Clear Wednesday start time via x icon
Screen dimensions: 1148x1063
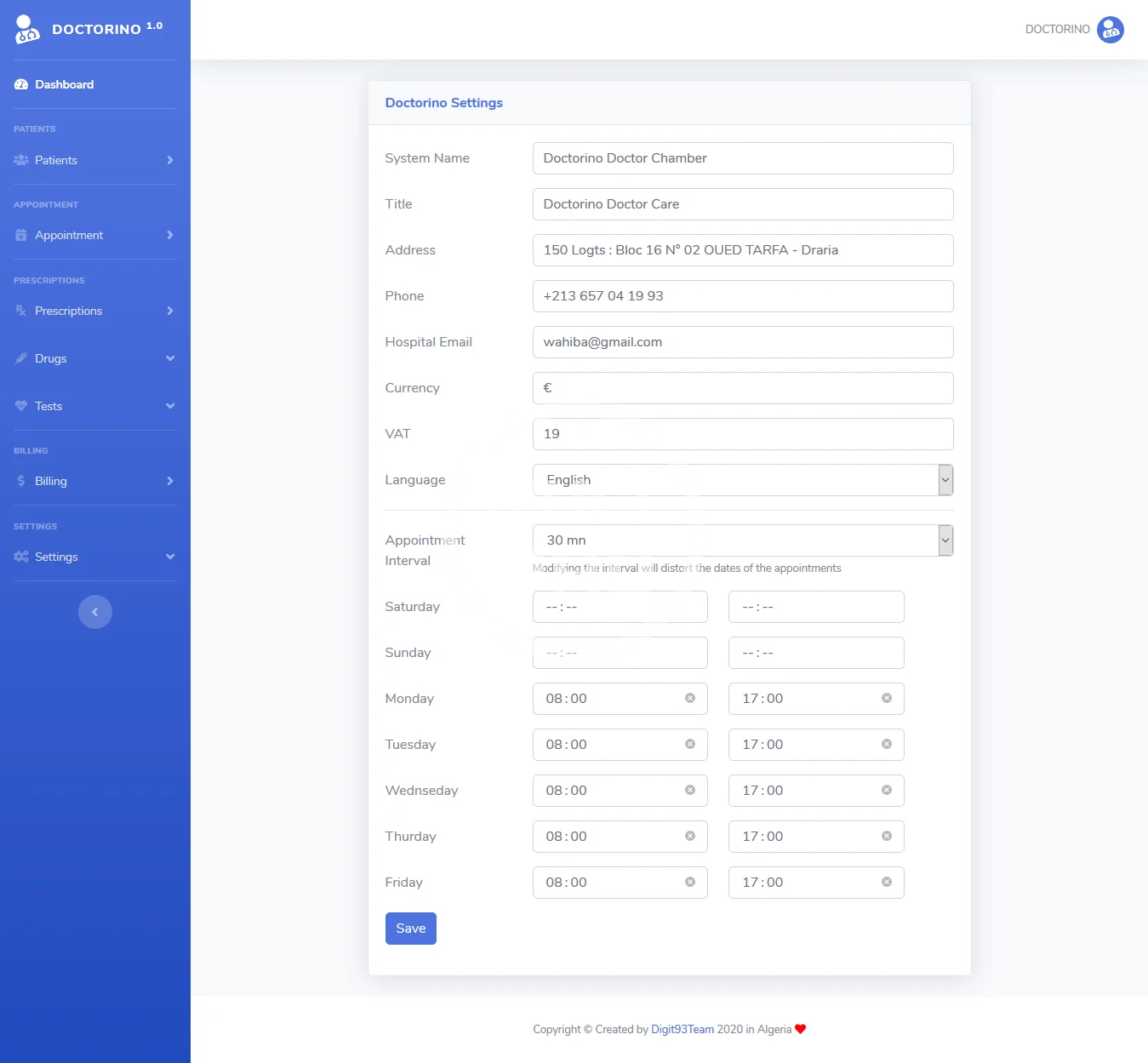coord(690,791)
